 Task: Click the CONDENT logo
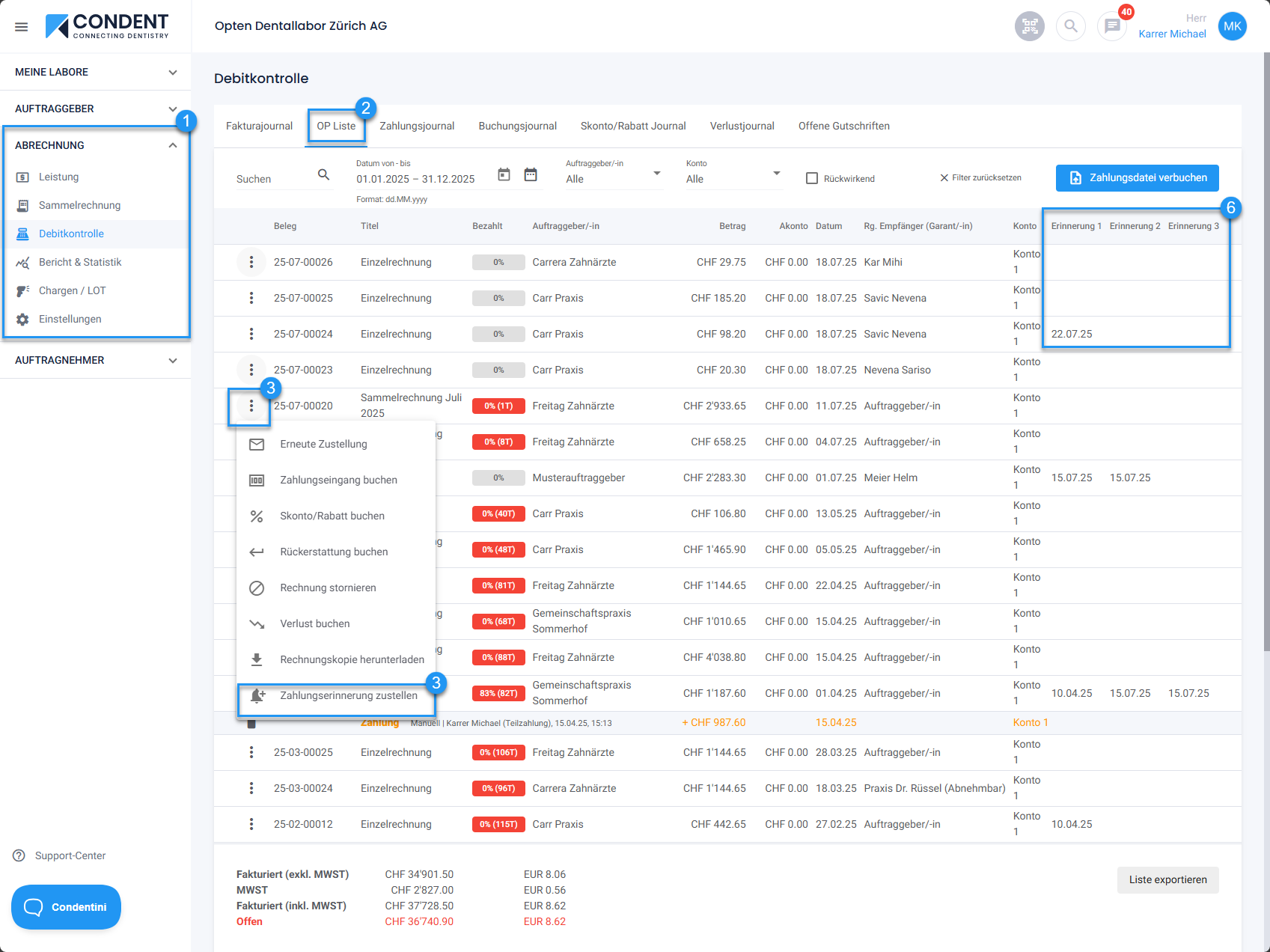[x=107, y=26]
